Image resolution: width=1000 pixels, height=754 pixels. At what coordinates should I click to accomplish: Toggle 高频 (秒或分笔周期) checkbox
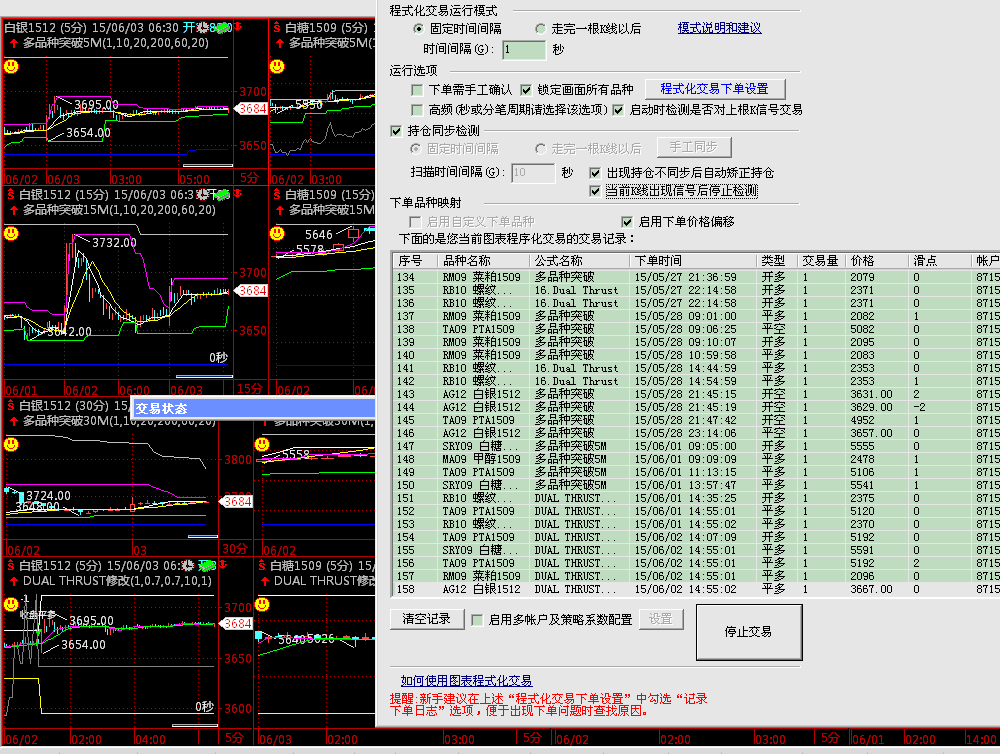417,110
